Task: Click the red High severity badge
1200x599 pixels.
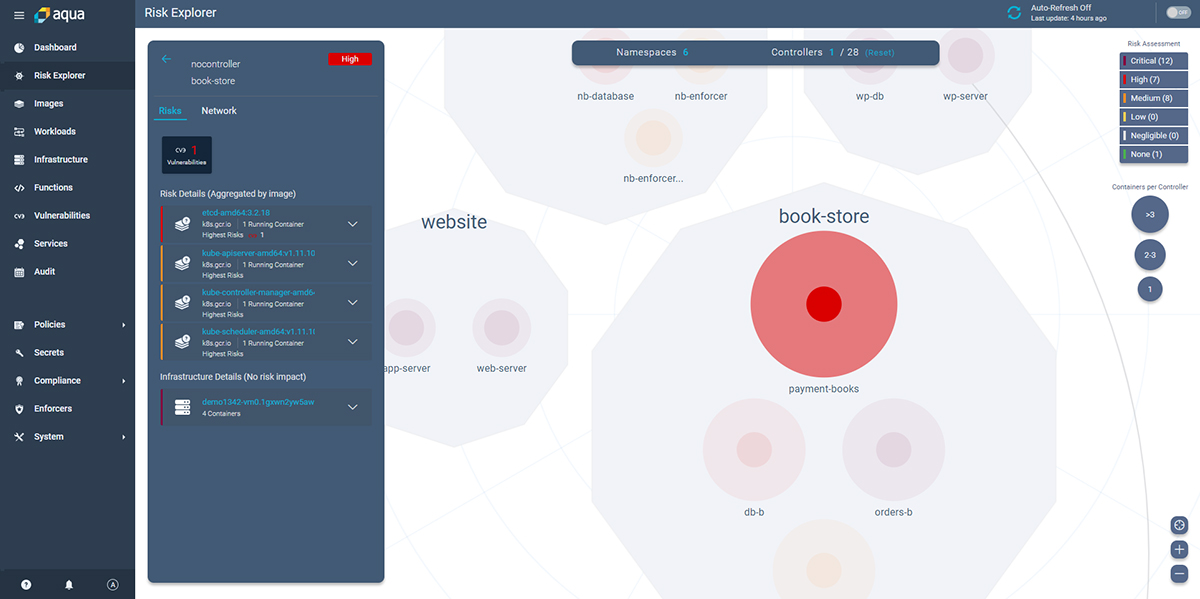Action: click(x=350, y=59)
